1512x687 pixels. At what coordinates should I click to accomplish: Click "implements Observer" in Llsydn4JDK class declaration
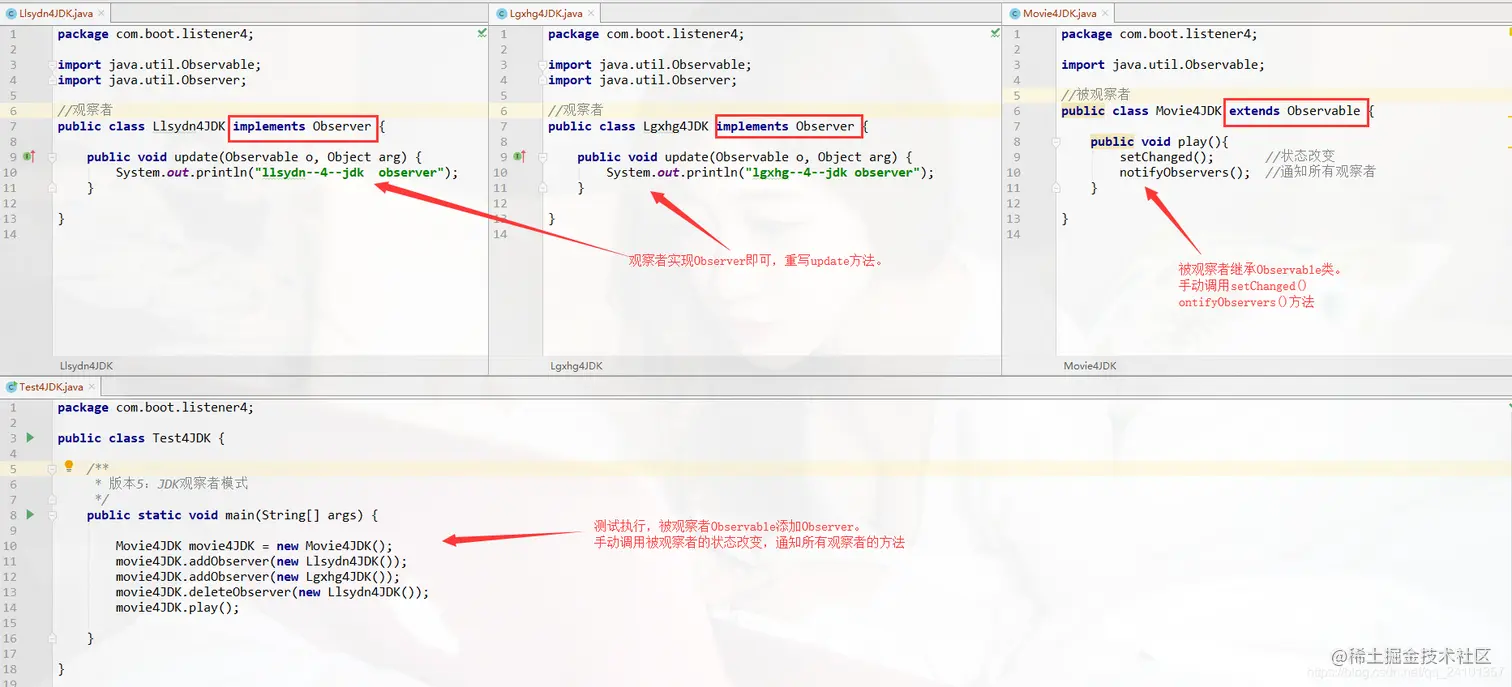pos(302,126)
